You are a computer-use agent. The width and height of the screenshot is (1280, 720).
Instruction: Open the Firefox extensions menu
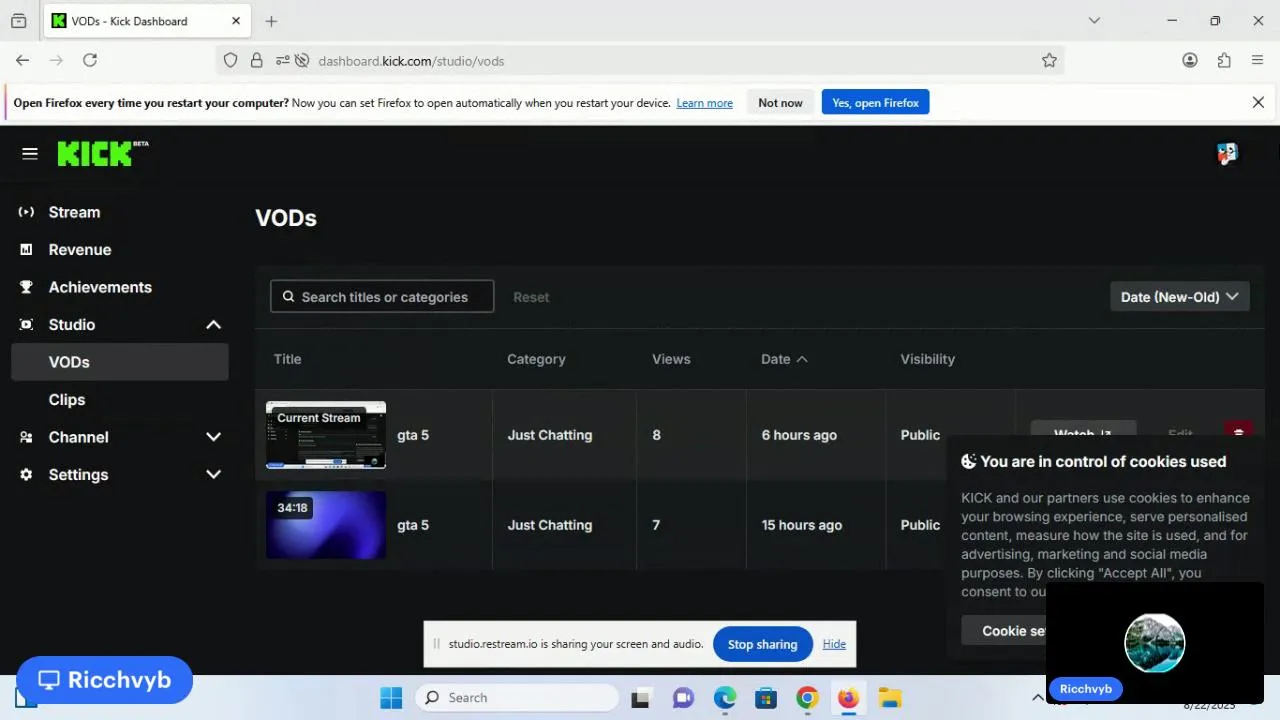pyautogui.click(x=1224, y=61)
